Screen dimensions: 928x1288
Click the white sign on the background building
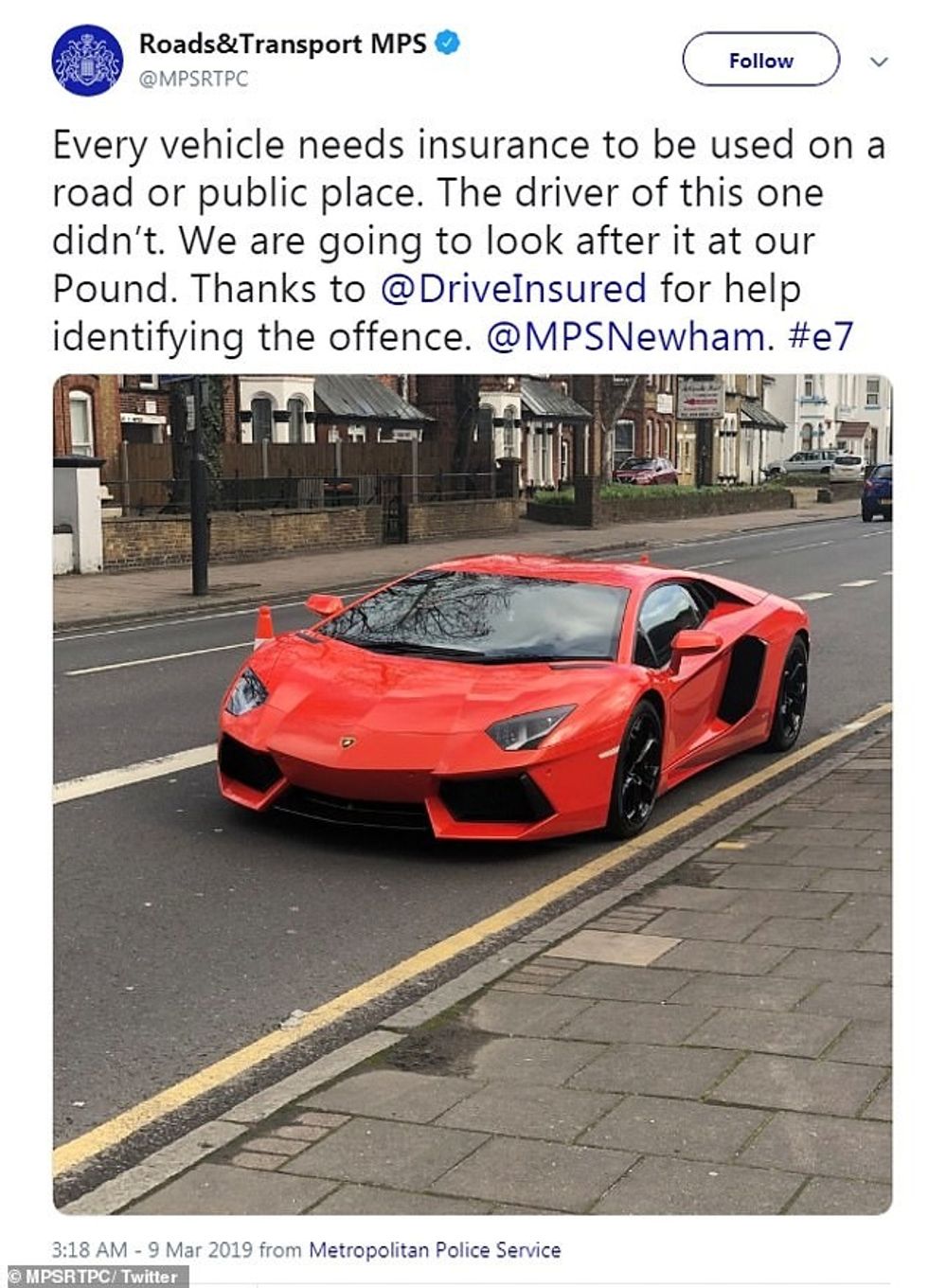(700, 398)
